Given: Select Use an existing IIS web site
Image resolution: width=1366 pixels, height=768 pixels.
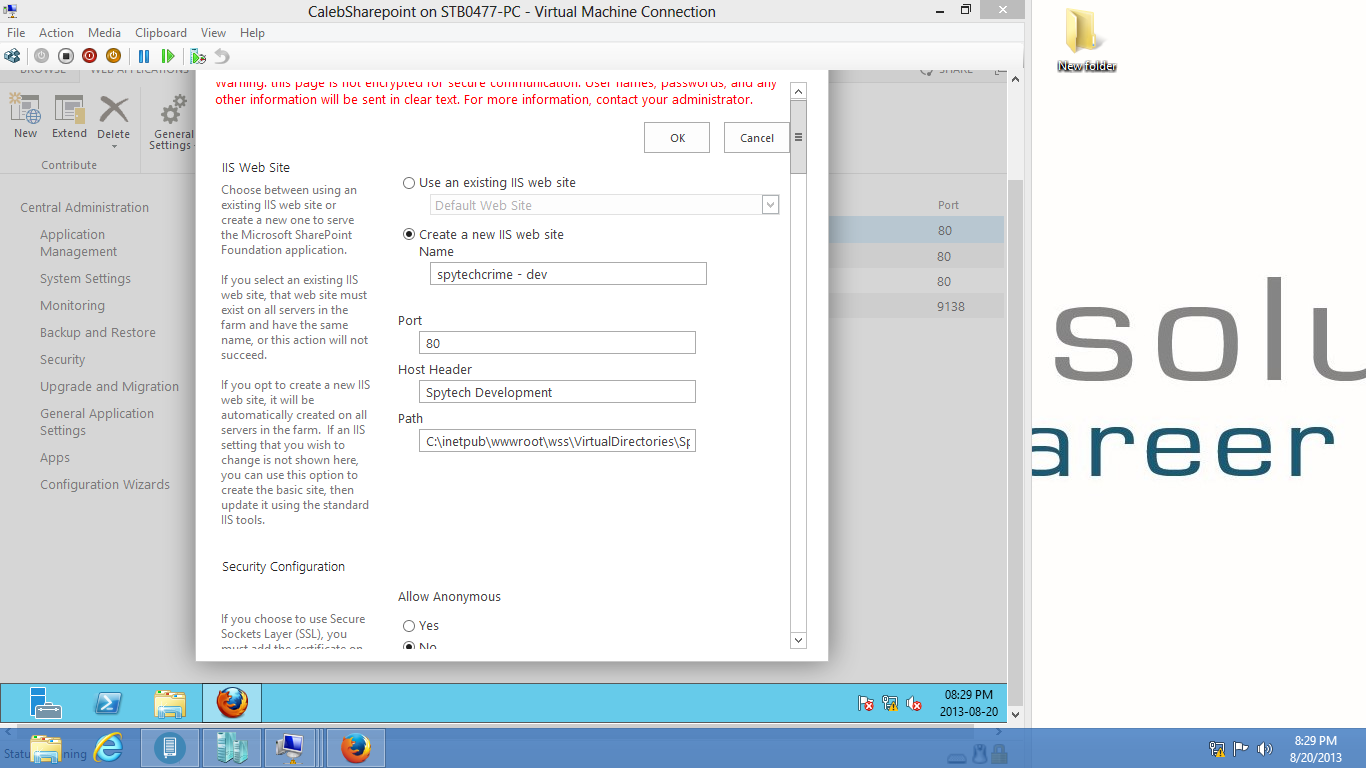Looking at the screenshot, I should (x=409, y=183).
